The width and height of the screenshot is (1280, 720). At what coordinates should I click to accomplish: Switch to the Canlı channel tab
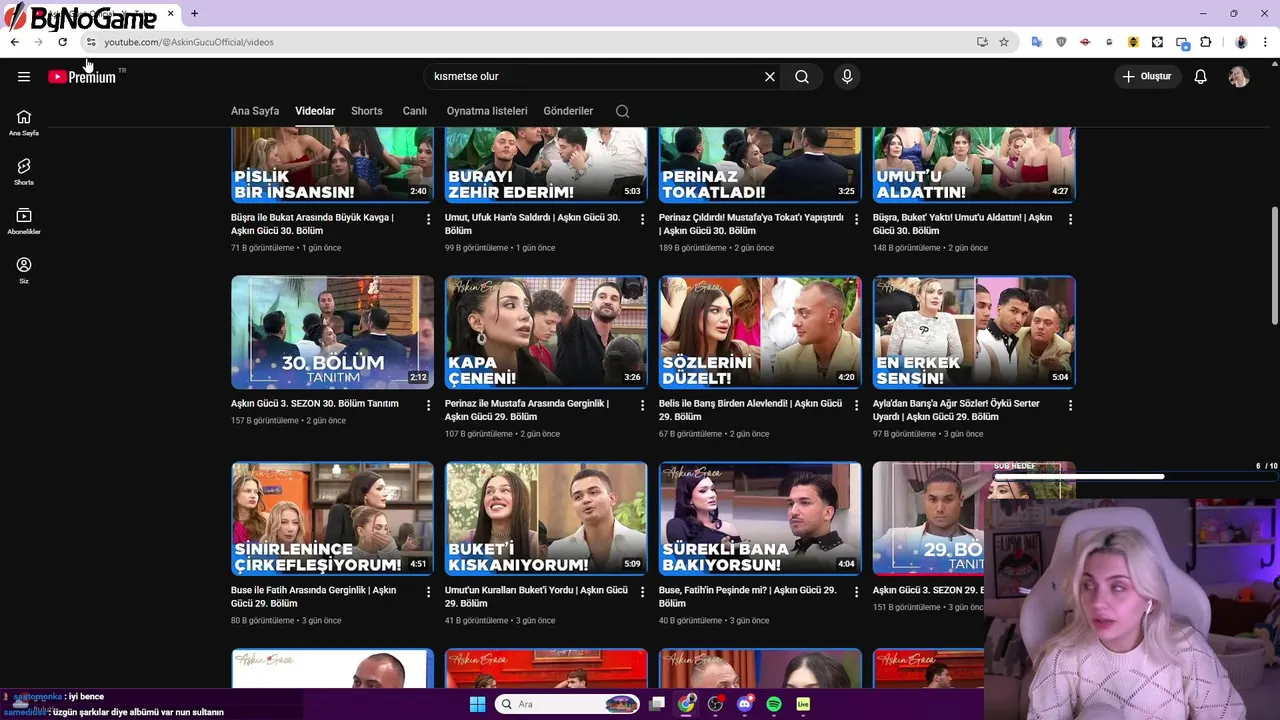pyautogui.click(x=415, y=111)
